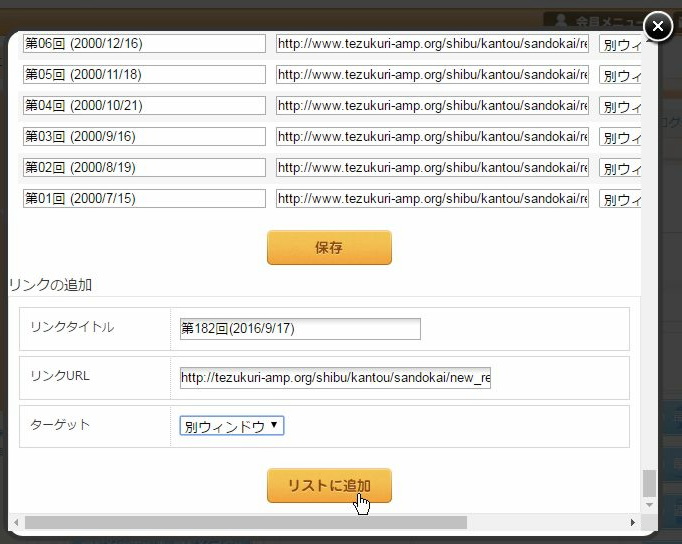This screenshot has height=544, width=682.
Task: Select the 第05回 (2000/11/18) title field
Action: (x=144, y=75)
